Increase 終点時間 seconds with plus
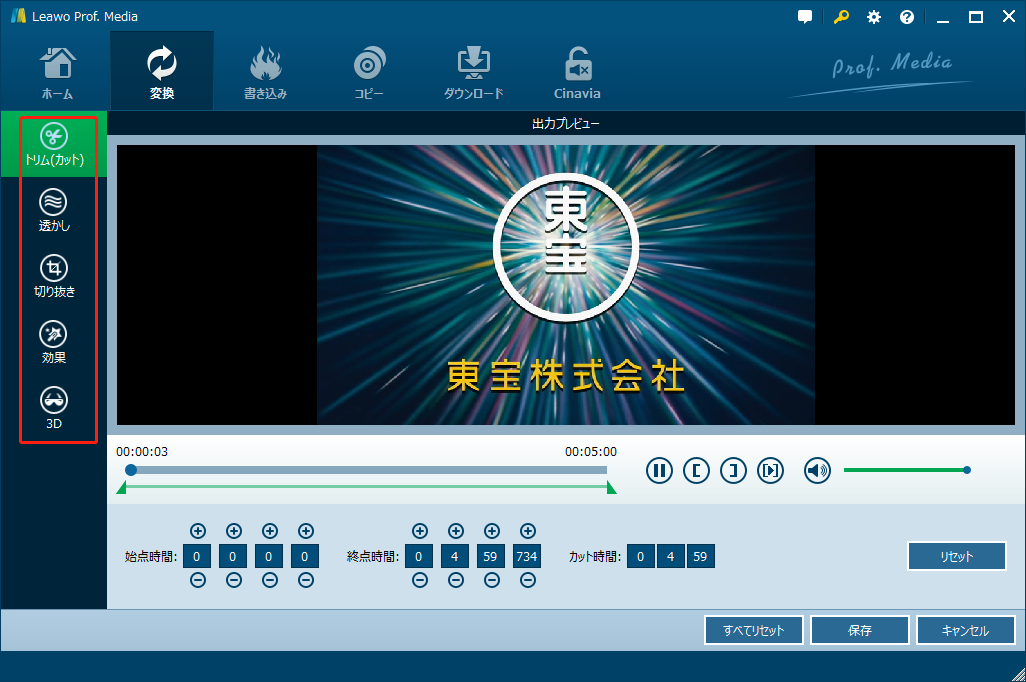 492,531
